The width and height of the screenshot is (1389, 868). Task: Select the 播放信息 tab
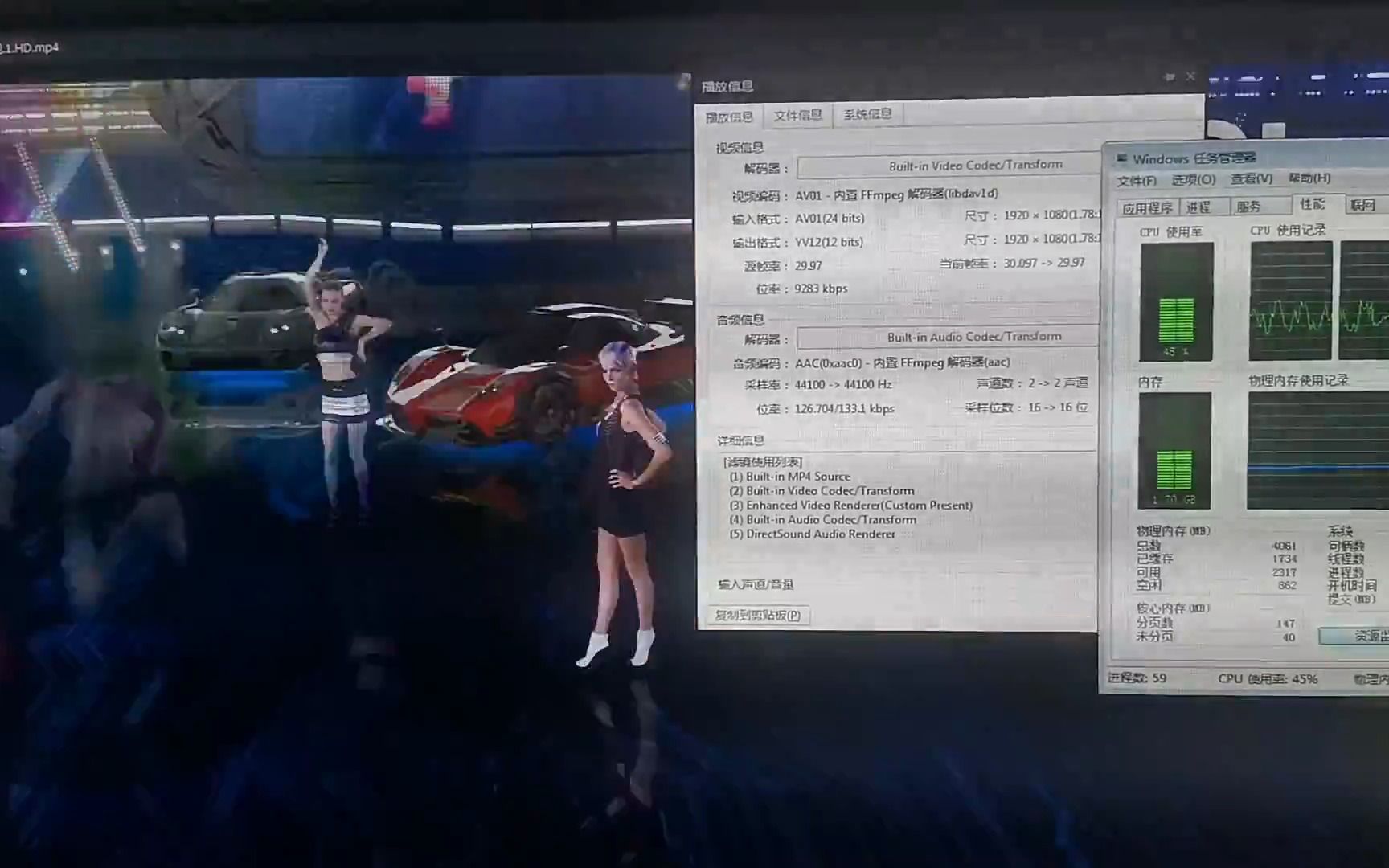pyautogui.click(x=729, y=117)
